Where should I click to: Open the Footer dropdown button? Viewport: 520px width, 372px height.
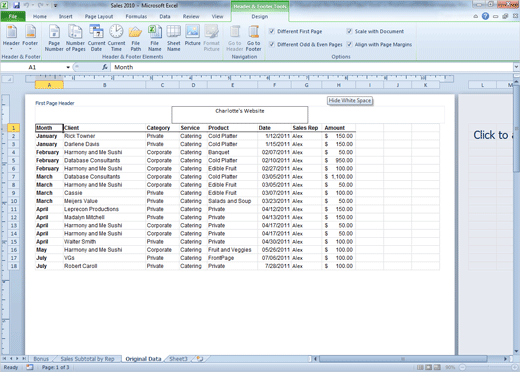30,38
